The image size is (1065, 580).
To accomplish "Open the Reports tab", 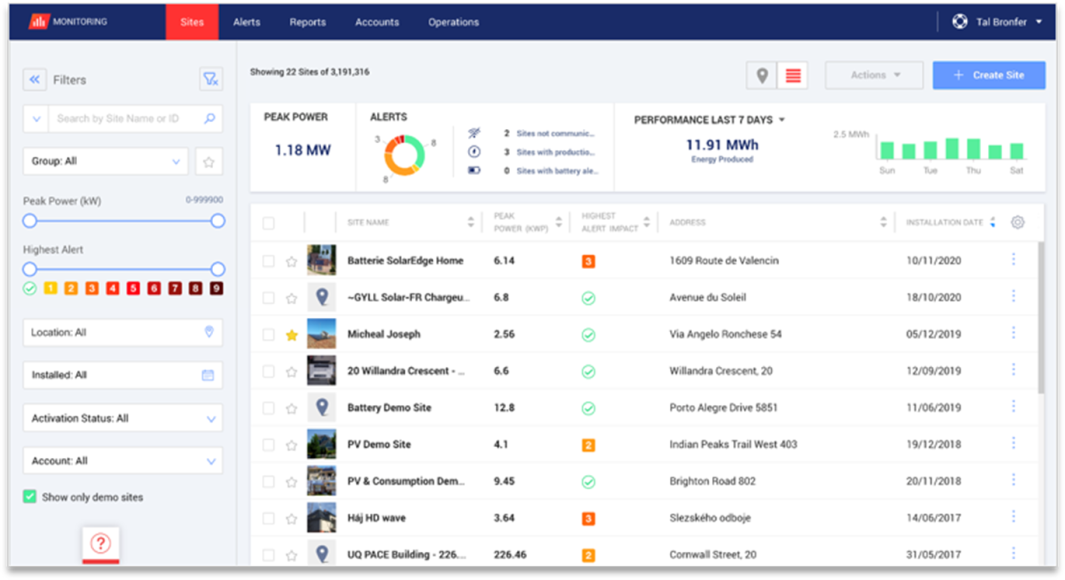I will point(307,22).
